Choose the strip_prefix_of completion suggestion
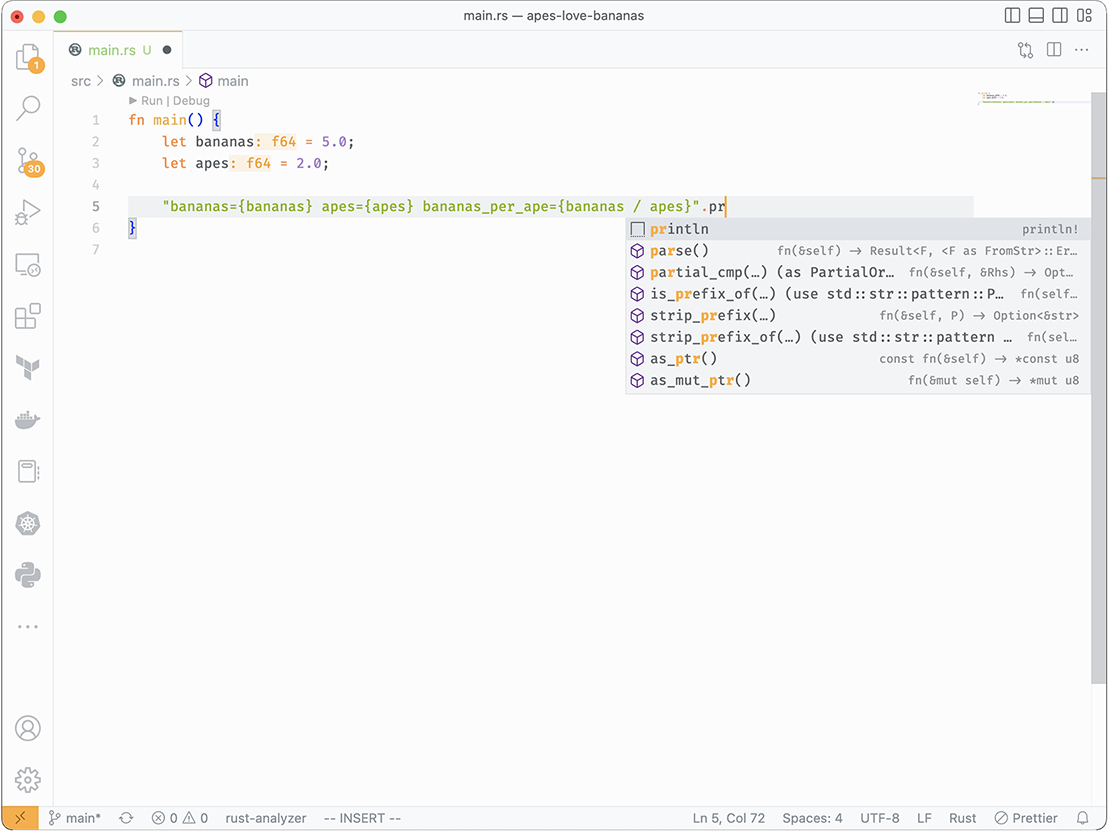 click(x=857, y=337)
